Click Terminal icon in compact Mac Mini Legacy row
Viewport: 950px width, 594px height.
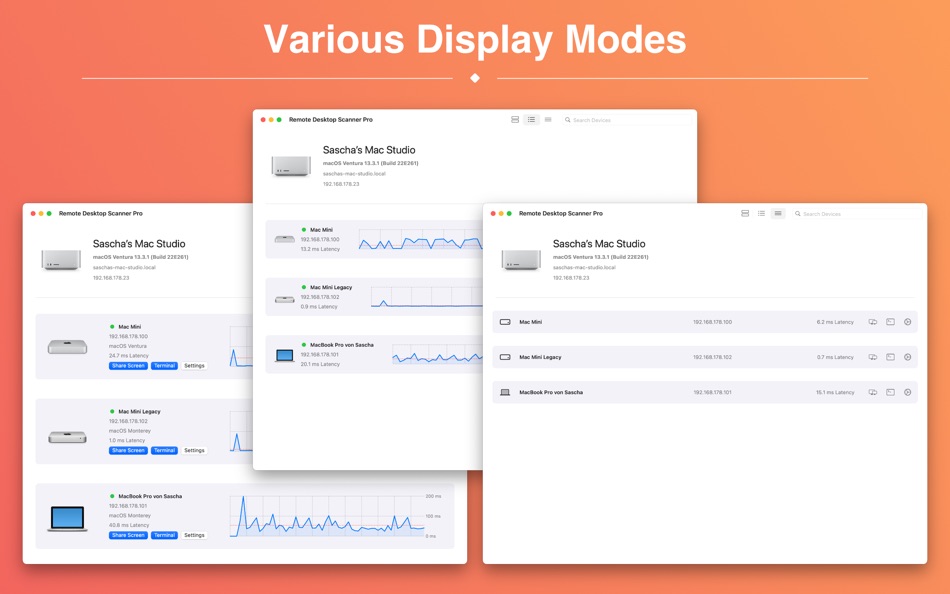(891, 357)
